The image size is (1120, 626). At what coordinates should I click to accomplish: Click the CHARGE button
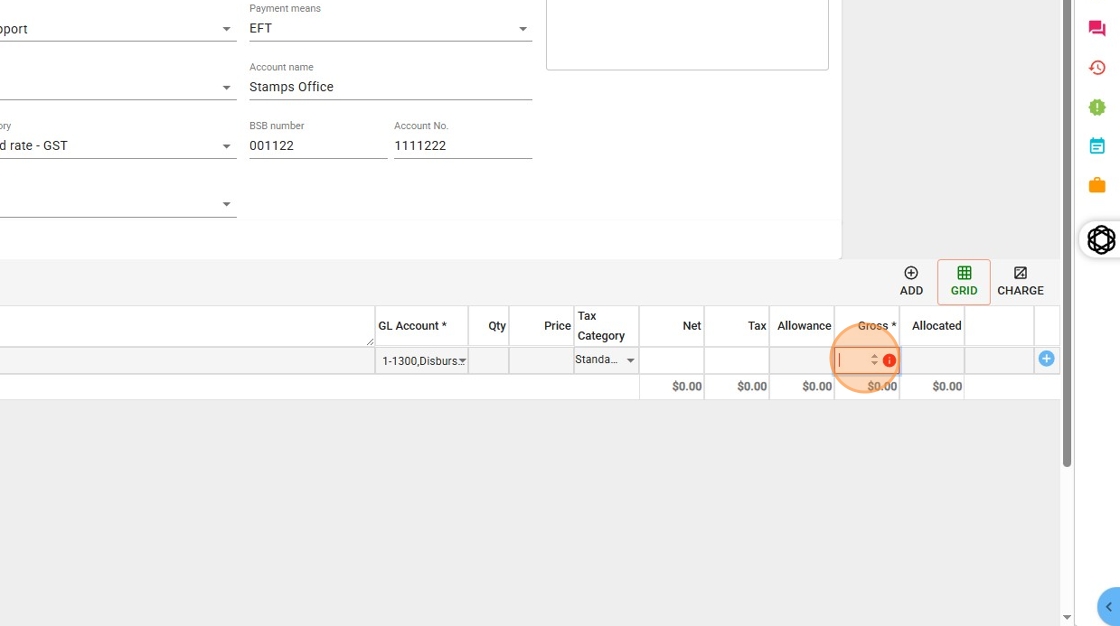(x=1020, y=281)
